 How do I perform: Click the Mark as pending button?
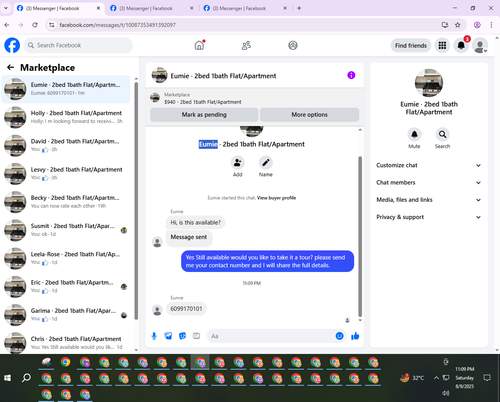pyautogui.click(x=204, y=115)
